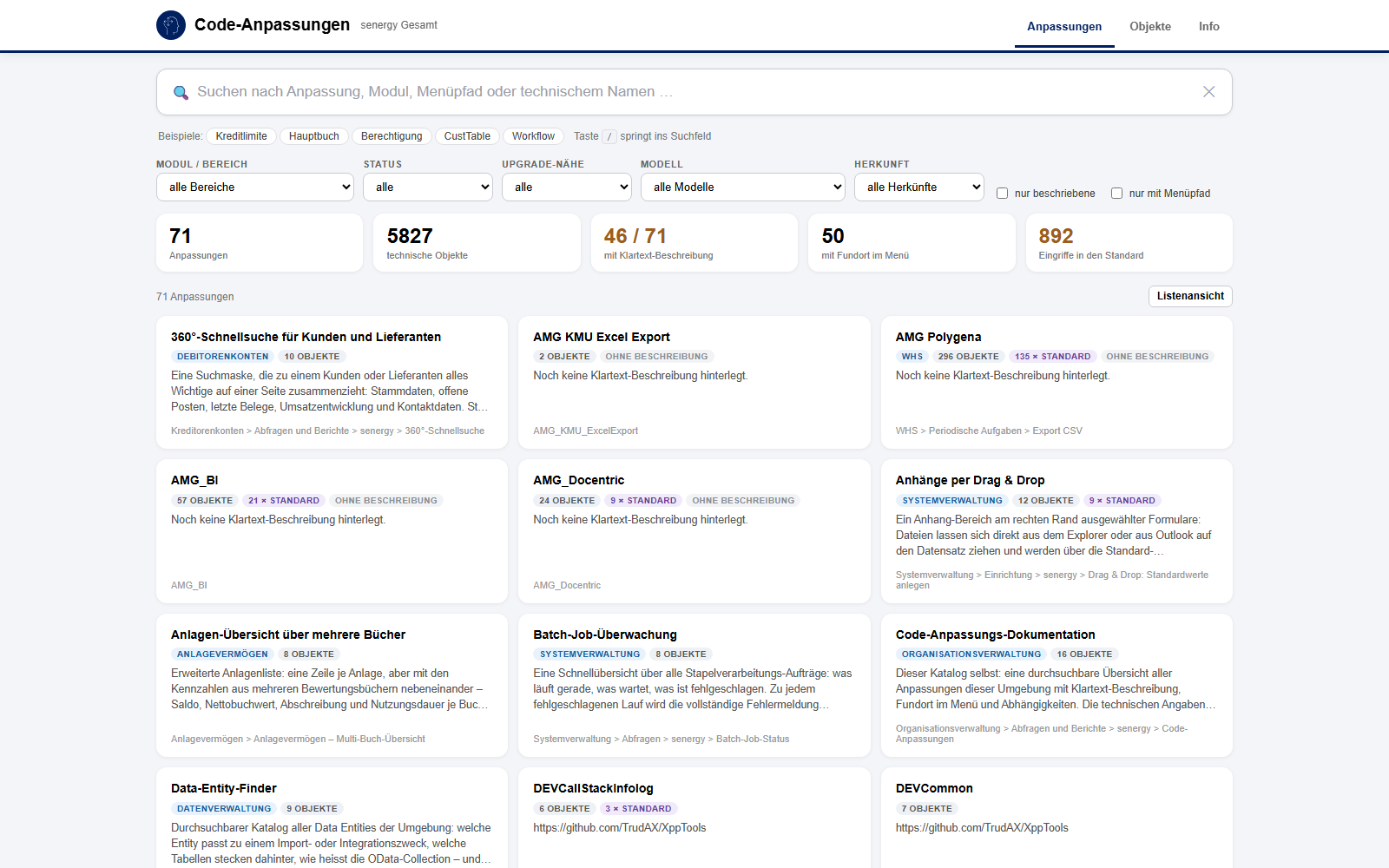Select the Kreditlimite example chip
The image size is (1389, 868).
(241, 136)
